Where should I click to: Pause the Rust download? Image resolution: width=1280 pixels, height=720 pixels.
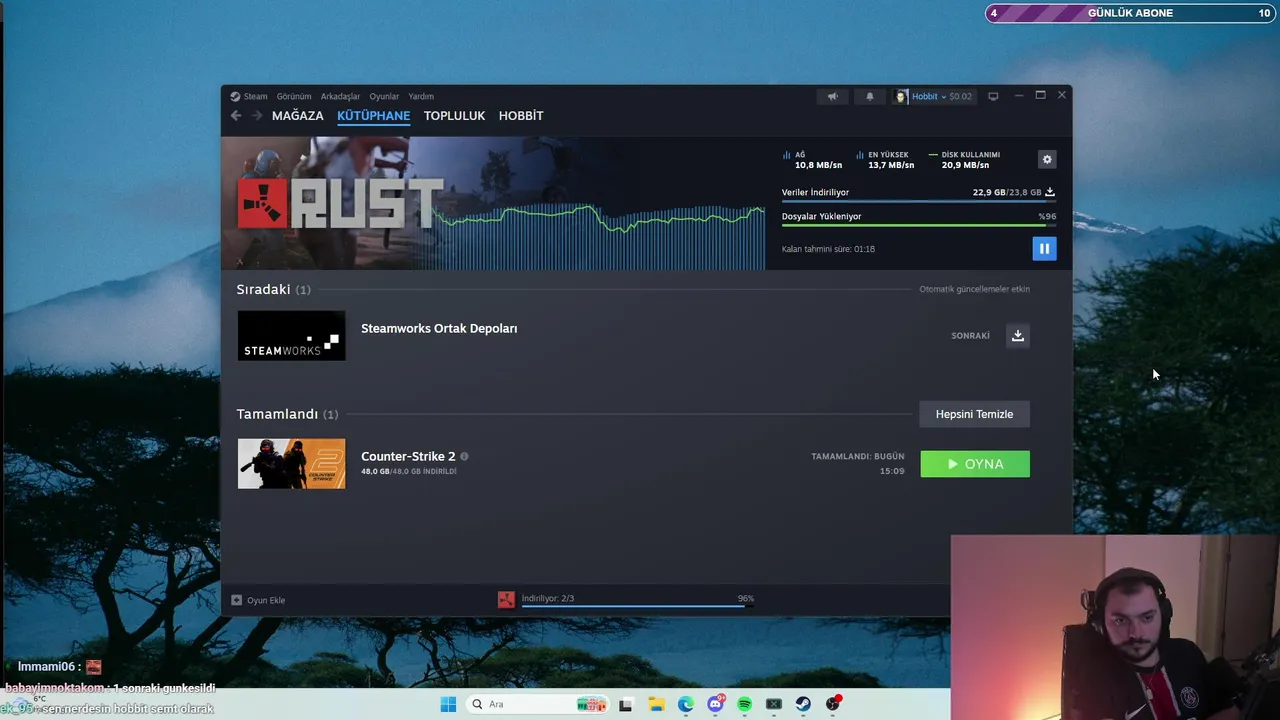click(x=1044, y=248)
